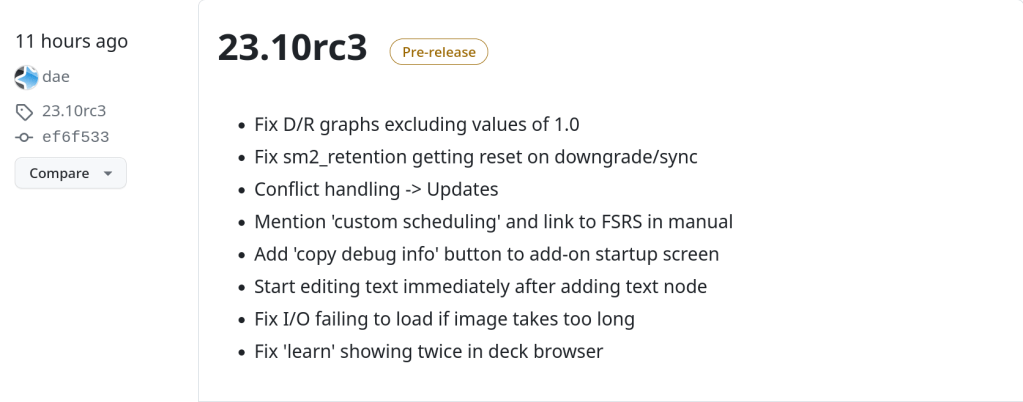
Task: Click the 'Add copy debug info button' note
Action: (x=487, y=254)
